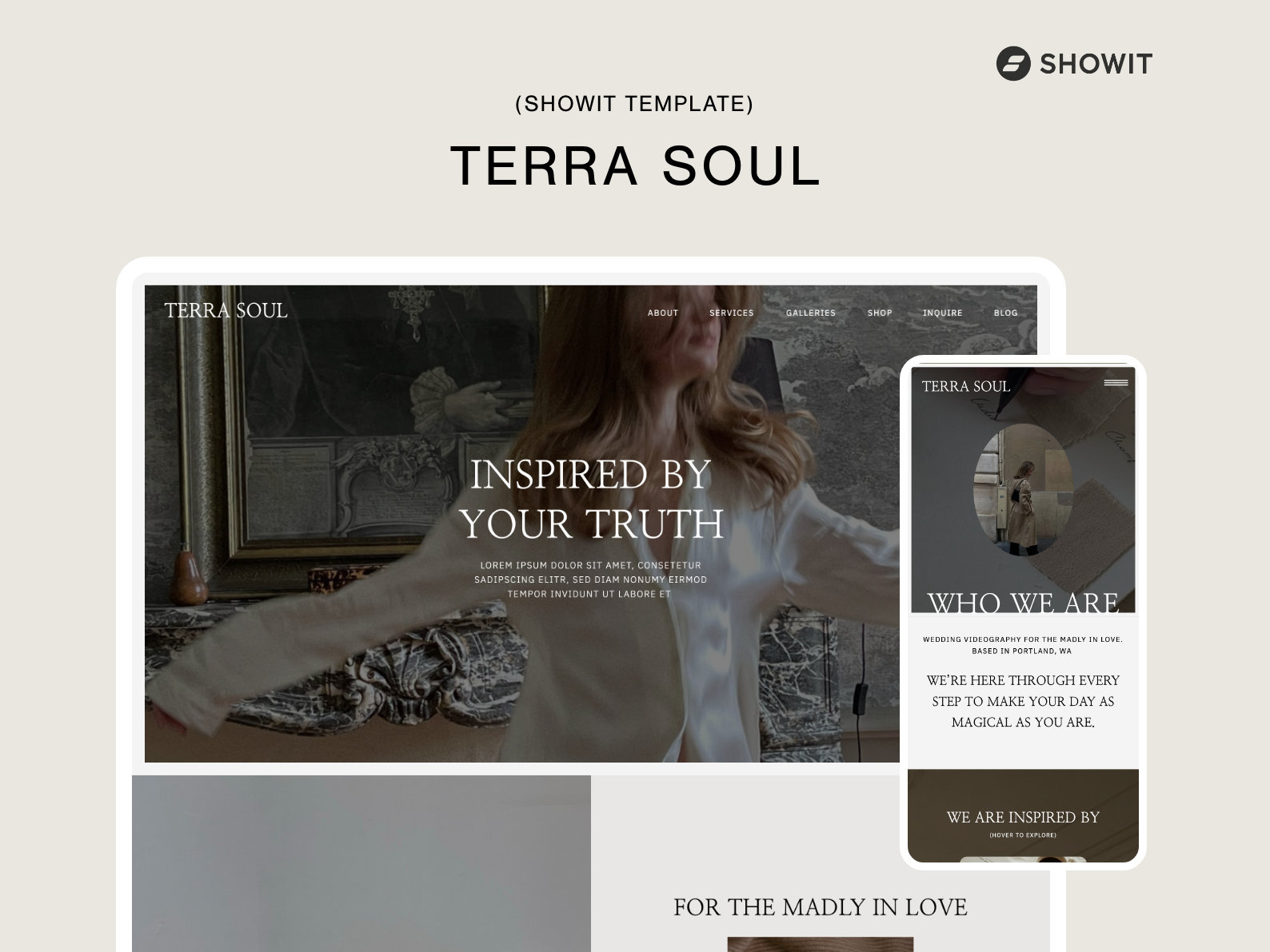The image size is (1270, 952).
Task: Open the SHOP nav link
Action: pyautogui.click(x=880, y=313)
